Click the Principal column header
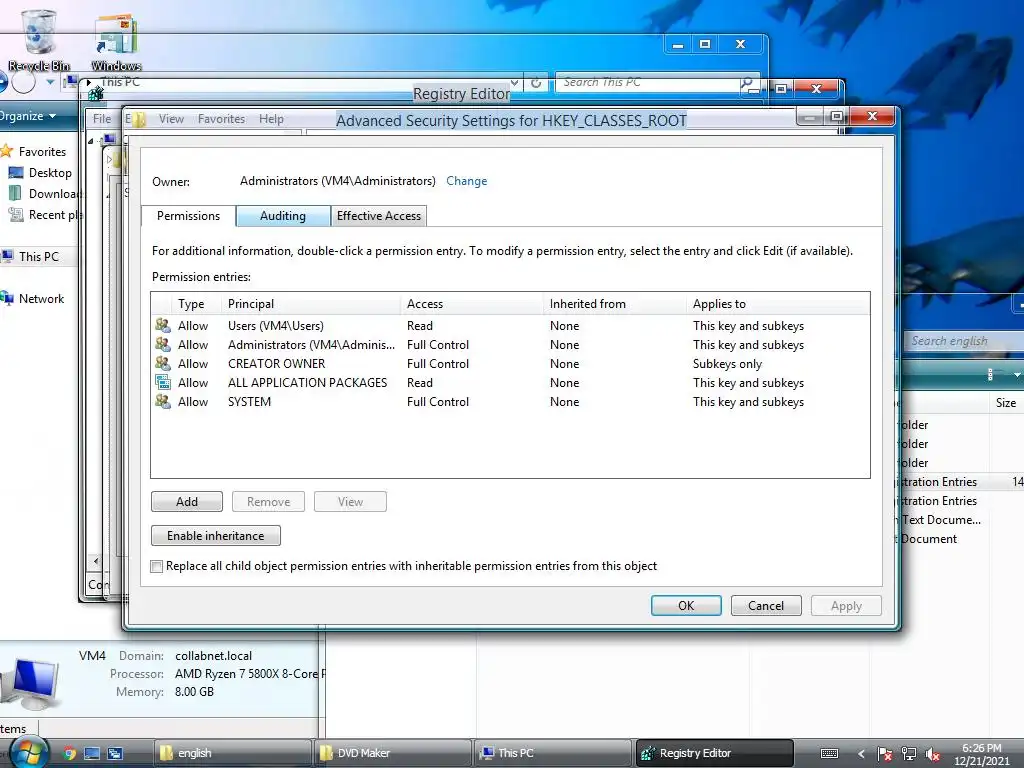This screenshot has width=1024, height=768. [311, 304]
